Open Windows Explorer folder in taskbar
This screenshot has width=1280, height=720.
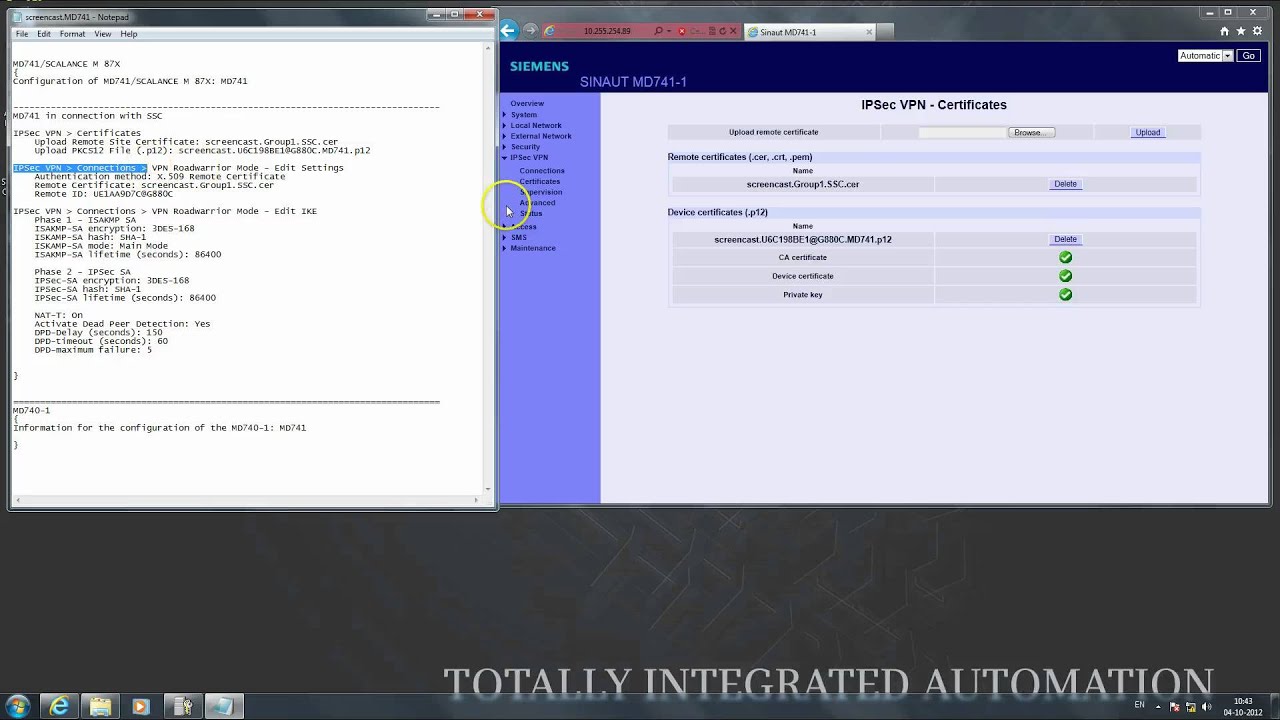click(x=100, y=706)
